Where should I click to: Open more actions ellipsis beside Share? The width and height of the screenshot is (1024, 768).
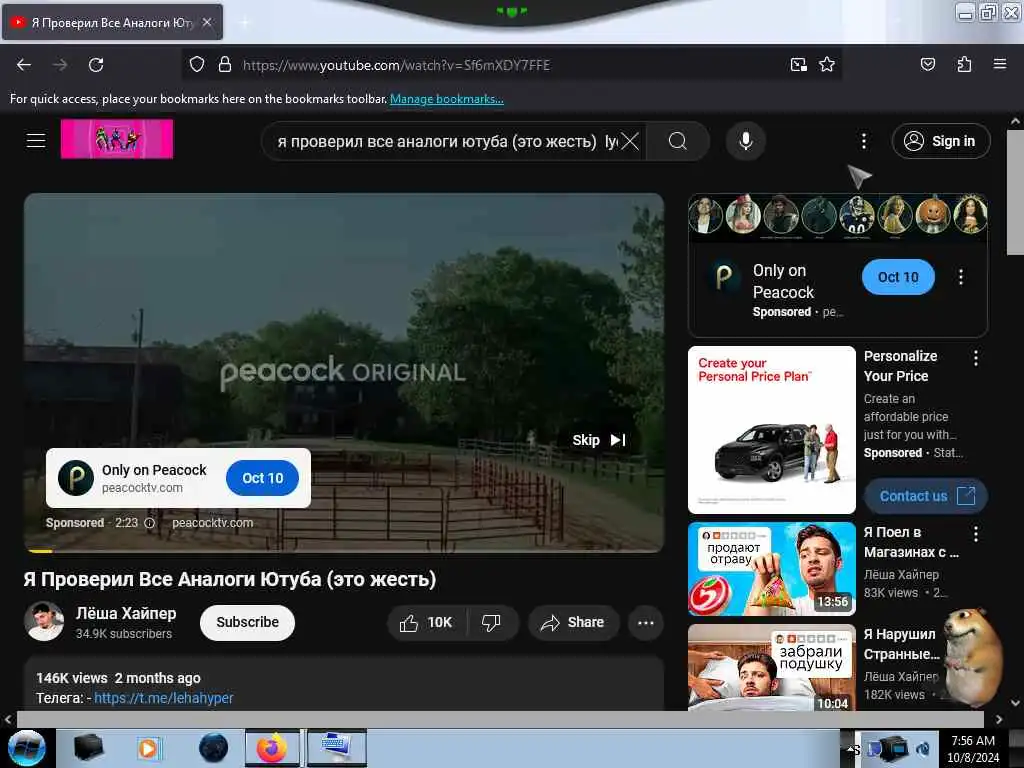click(646, 623)
